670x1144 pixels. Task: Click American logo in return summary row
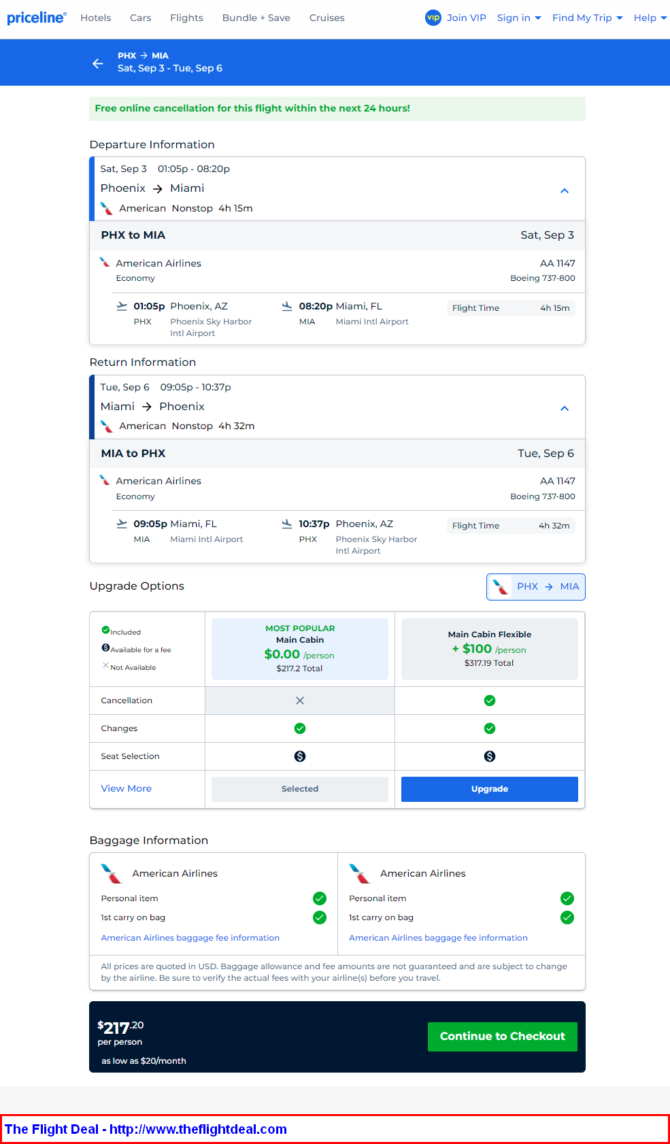coord(107,426)
